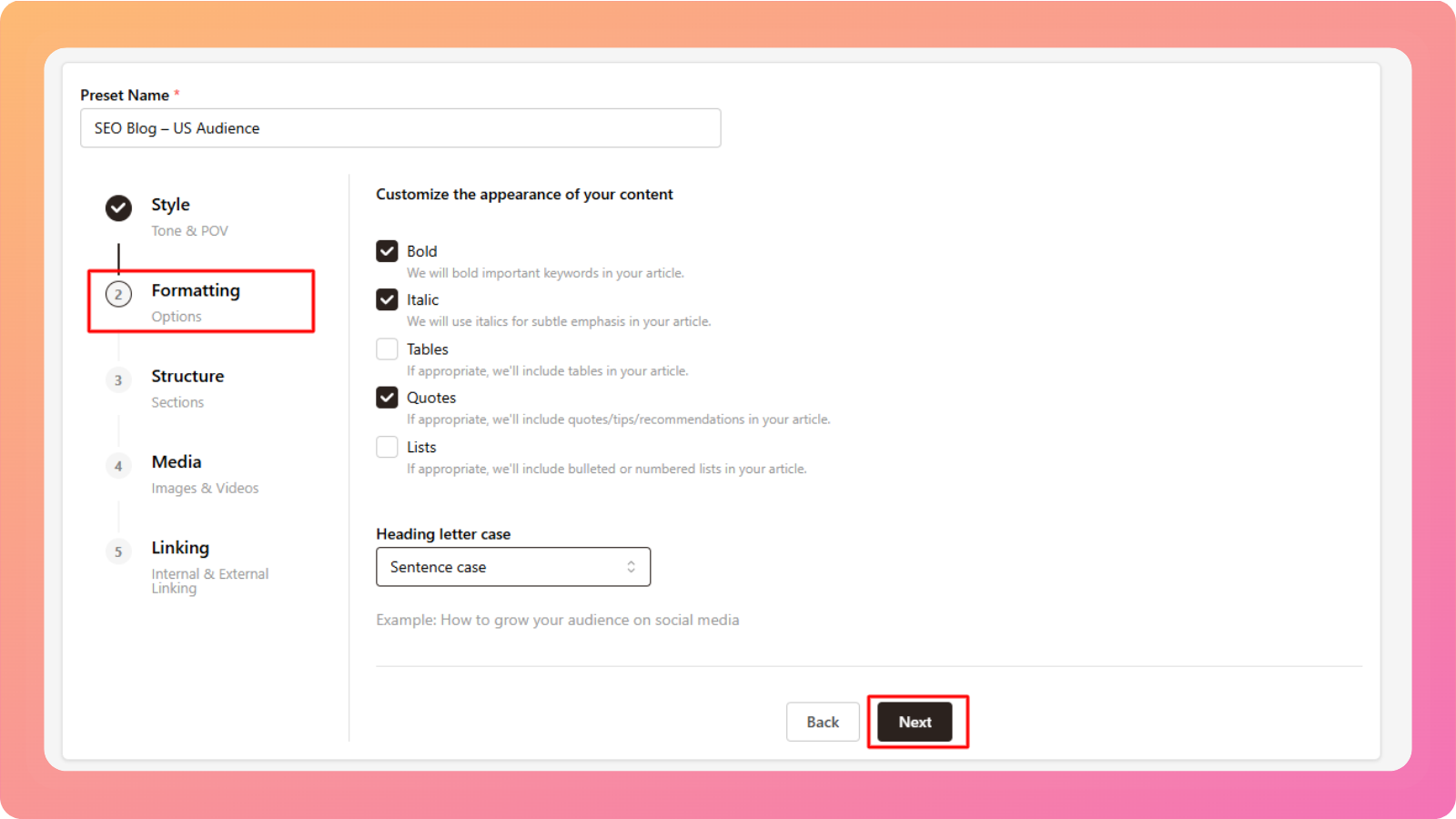This screenshot has width=1456, height=819.
Task: Untick the Quotes checkbox
Action: 387,398
